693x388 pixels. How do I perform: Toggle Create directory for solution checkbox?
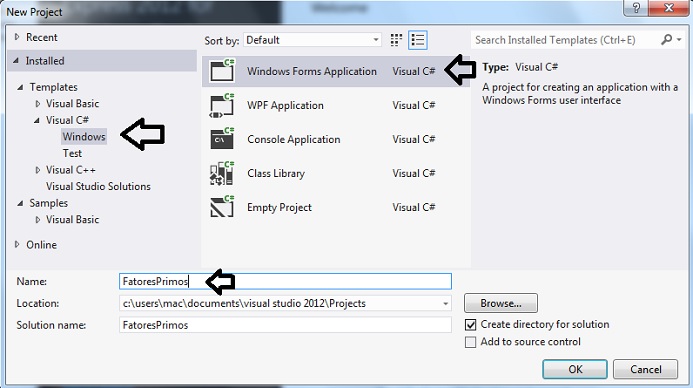tap(471, 325)
